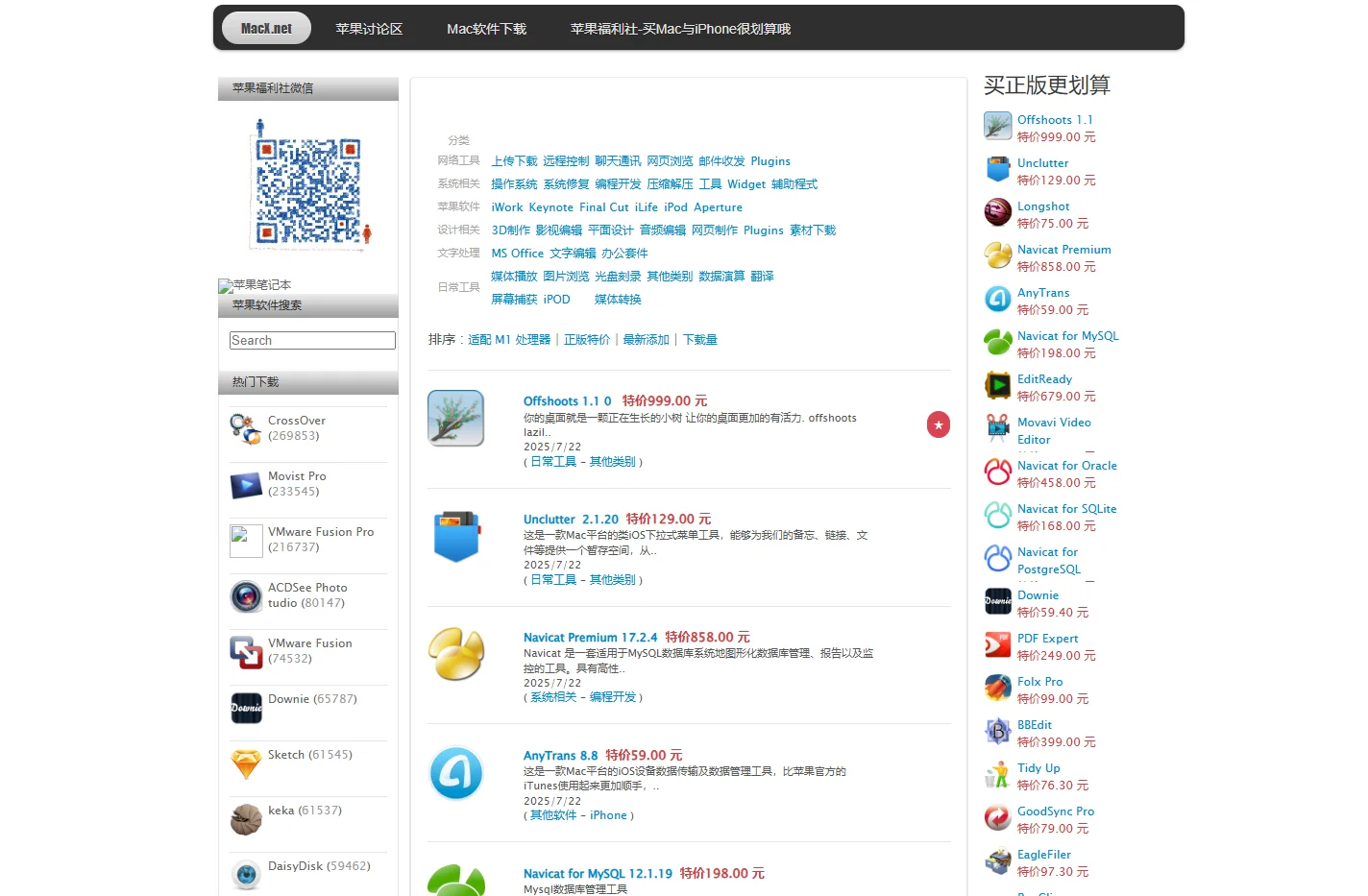Click the DaisyDisk icon
Screen dimensions: 1368x896
tap(246, 875)
